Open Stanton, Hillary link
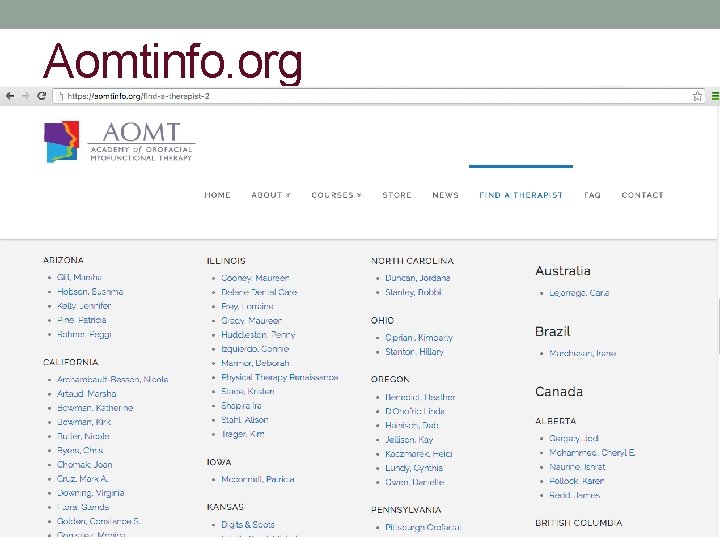Image resolution: width=720 pixels, height=540 pixels. click(414, 352)
